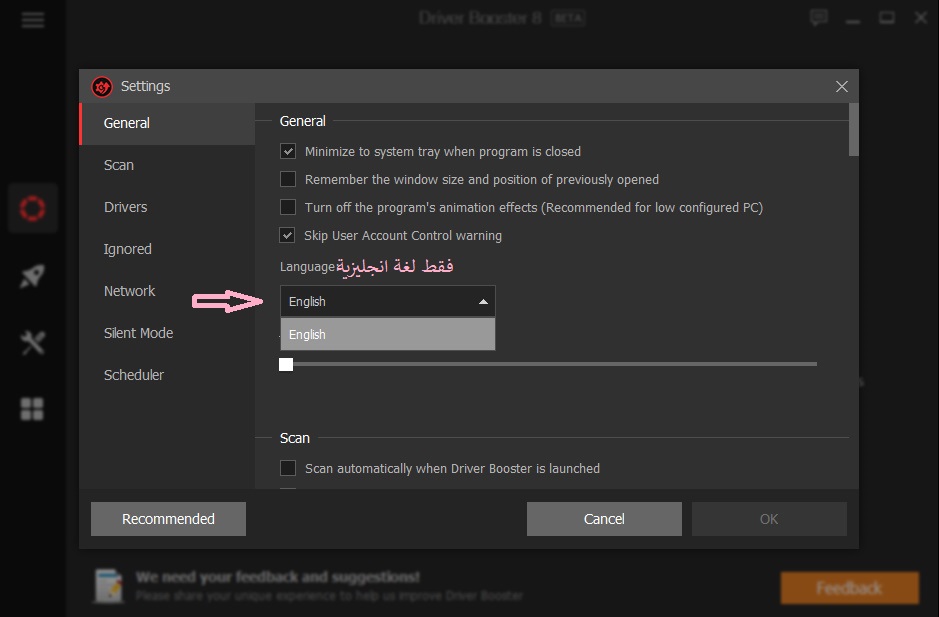
Task: Switch to the Silent Mode tab
Action: point(138,333)
